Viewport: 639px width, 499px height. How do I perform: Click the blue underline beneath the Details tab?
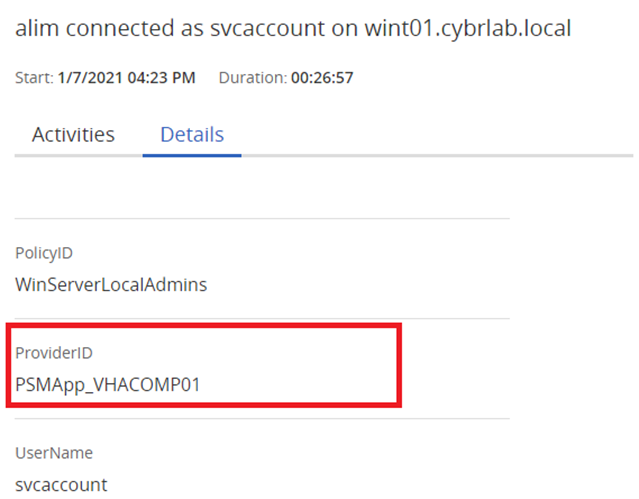click(192, 156)
